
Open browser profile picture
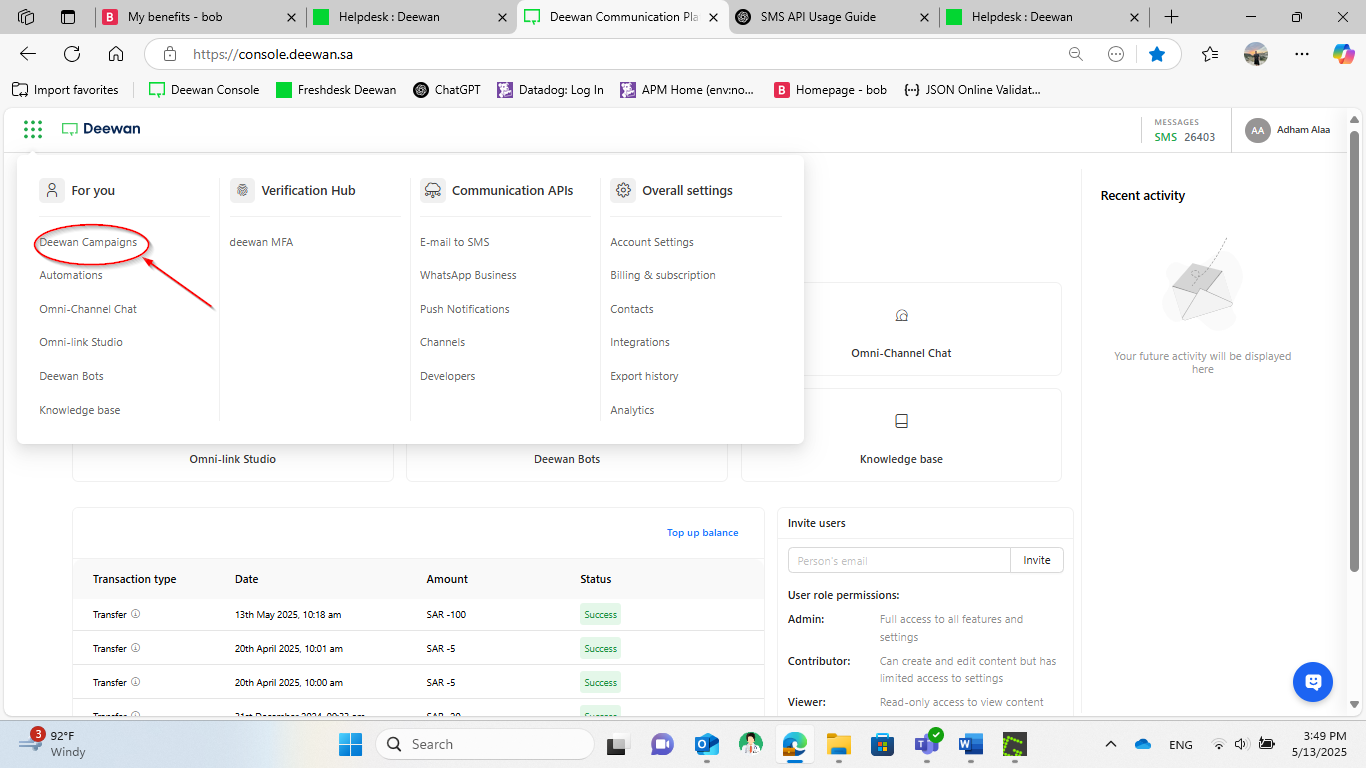point(1256,54)
